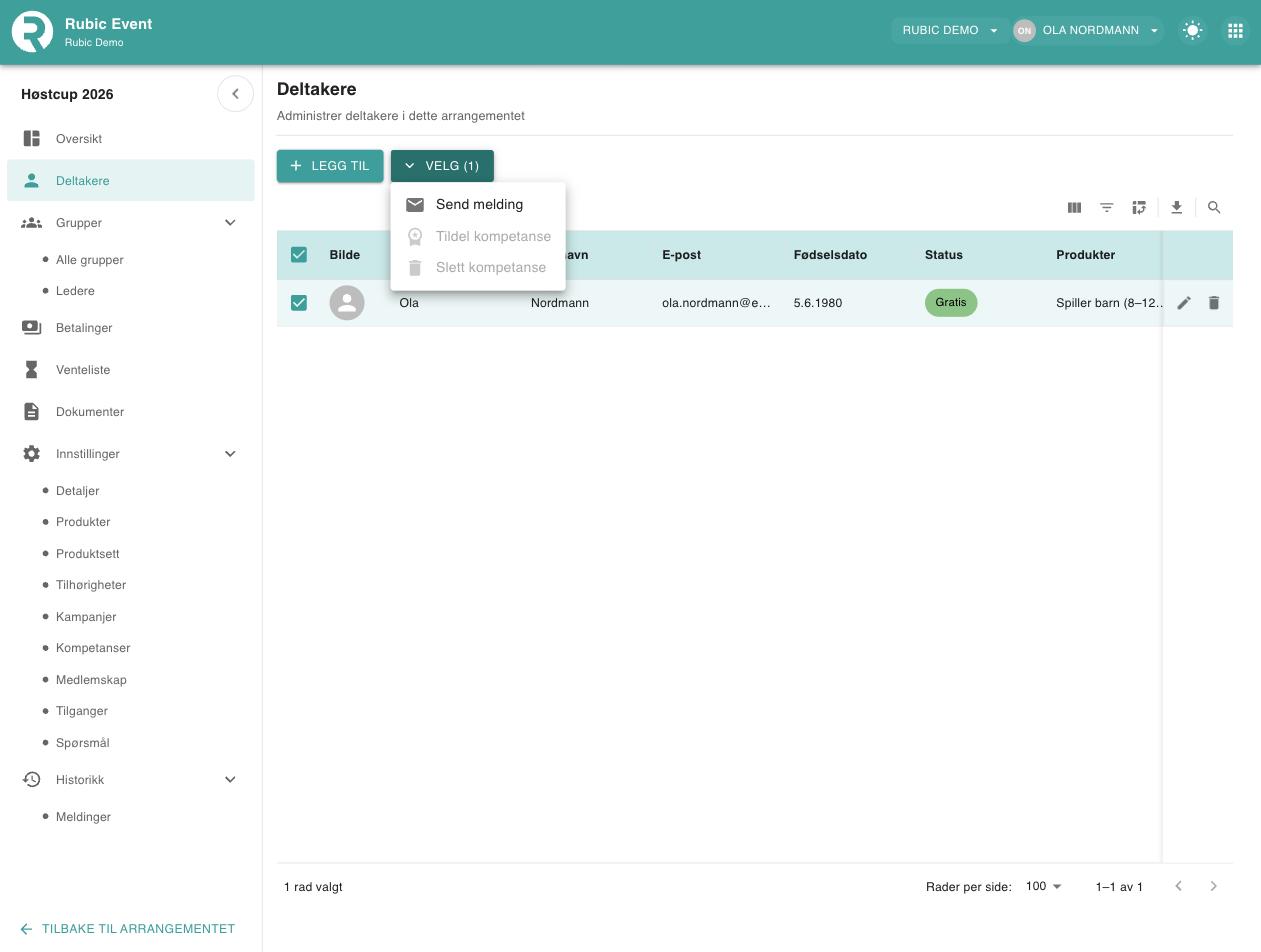
Task: Open the Ola Nordmann user menu
Action: point(1089,30)
